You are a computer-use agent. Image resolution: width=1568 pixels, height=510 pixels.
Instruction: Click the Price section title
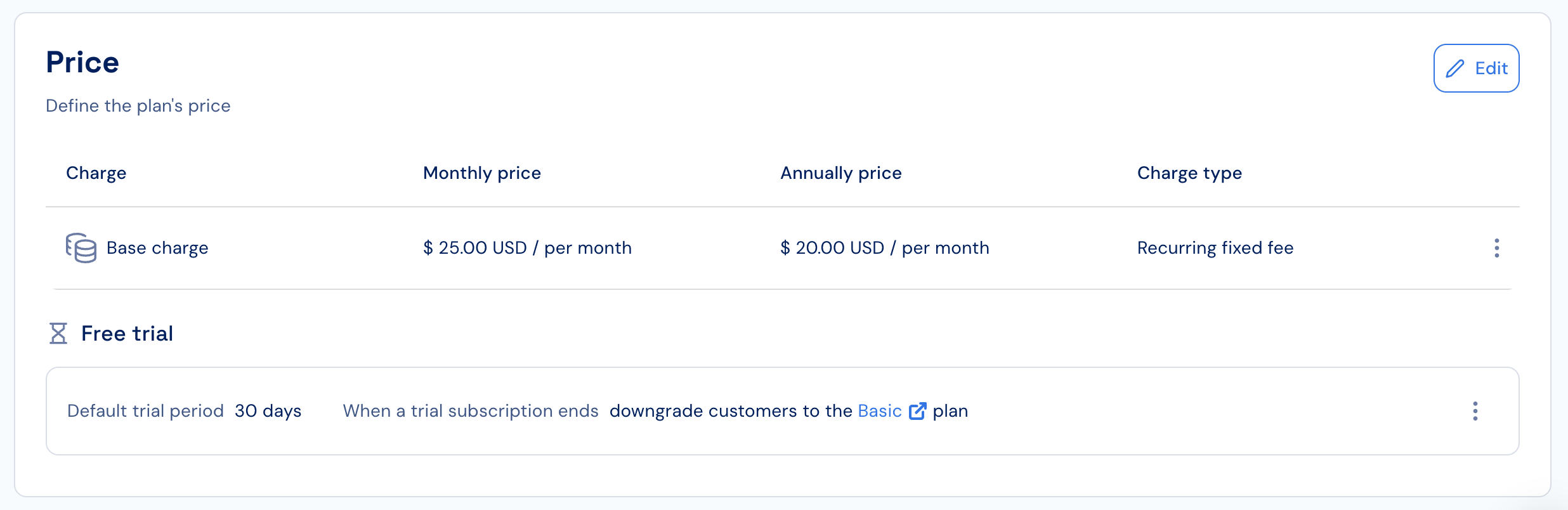click(82, 62)
